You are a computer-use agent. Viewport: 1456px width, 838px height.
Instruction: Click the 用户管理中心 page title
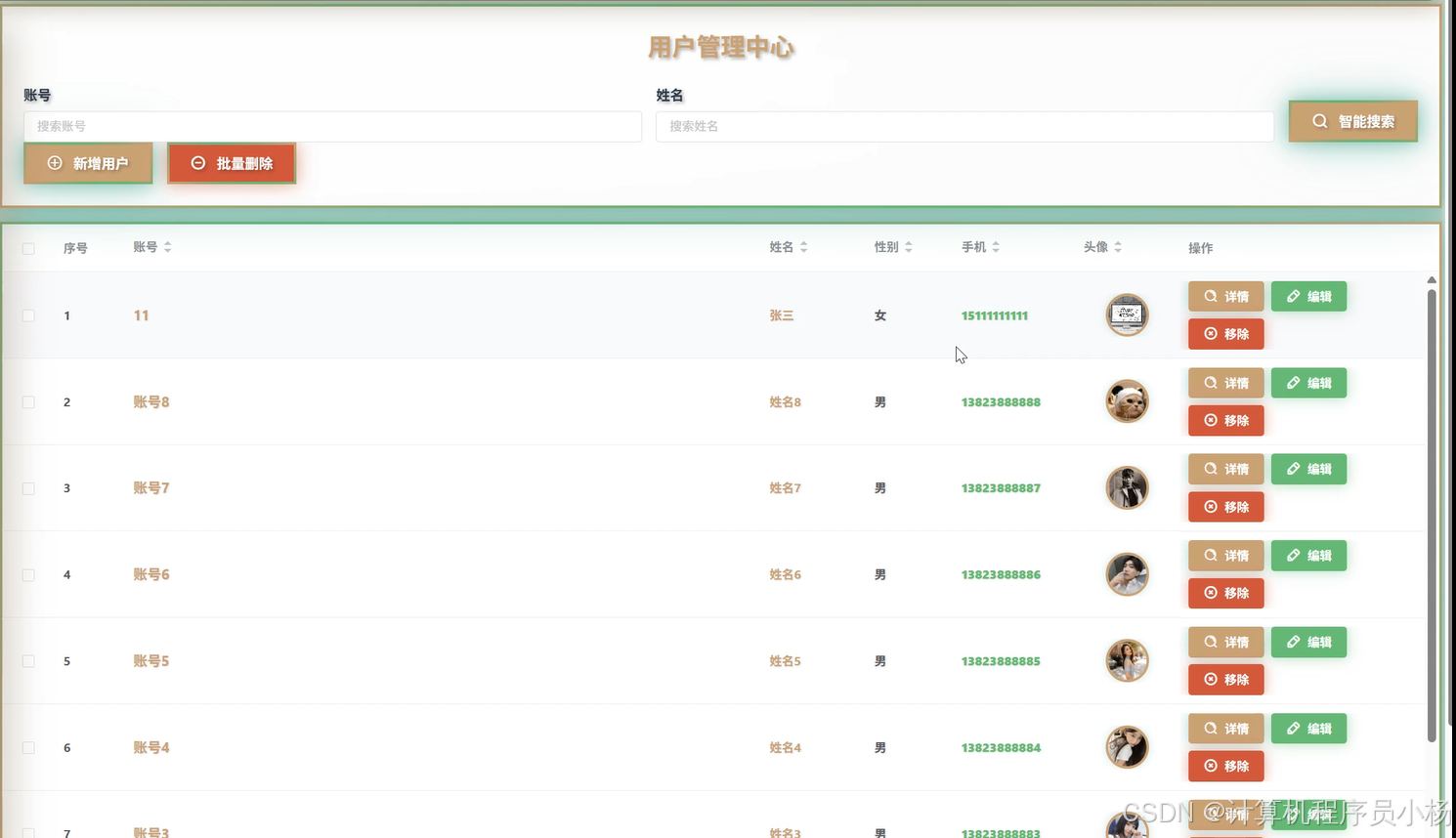[x=721, y=47]
